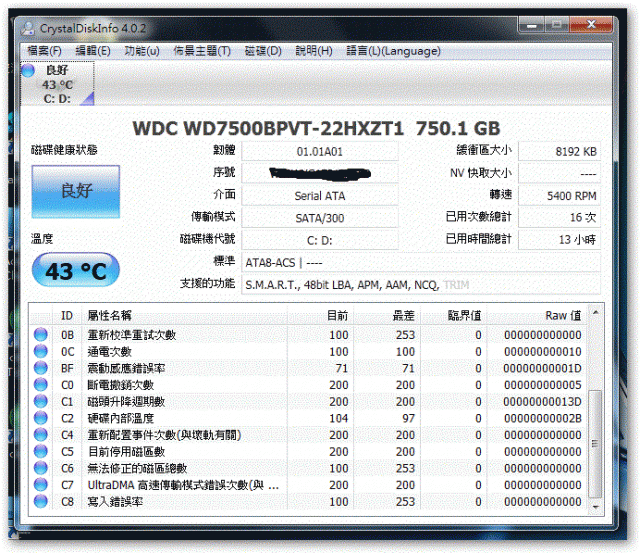This screenshot has width=640, height=553.
Task: Click raw value 00000000001D
Action: [x=542, y=369]
